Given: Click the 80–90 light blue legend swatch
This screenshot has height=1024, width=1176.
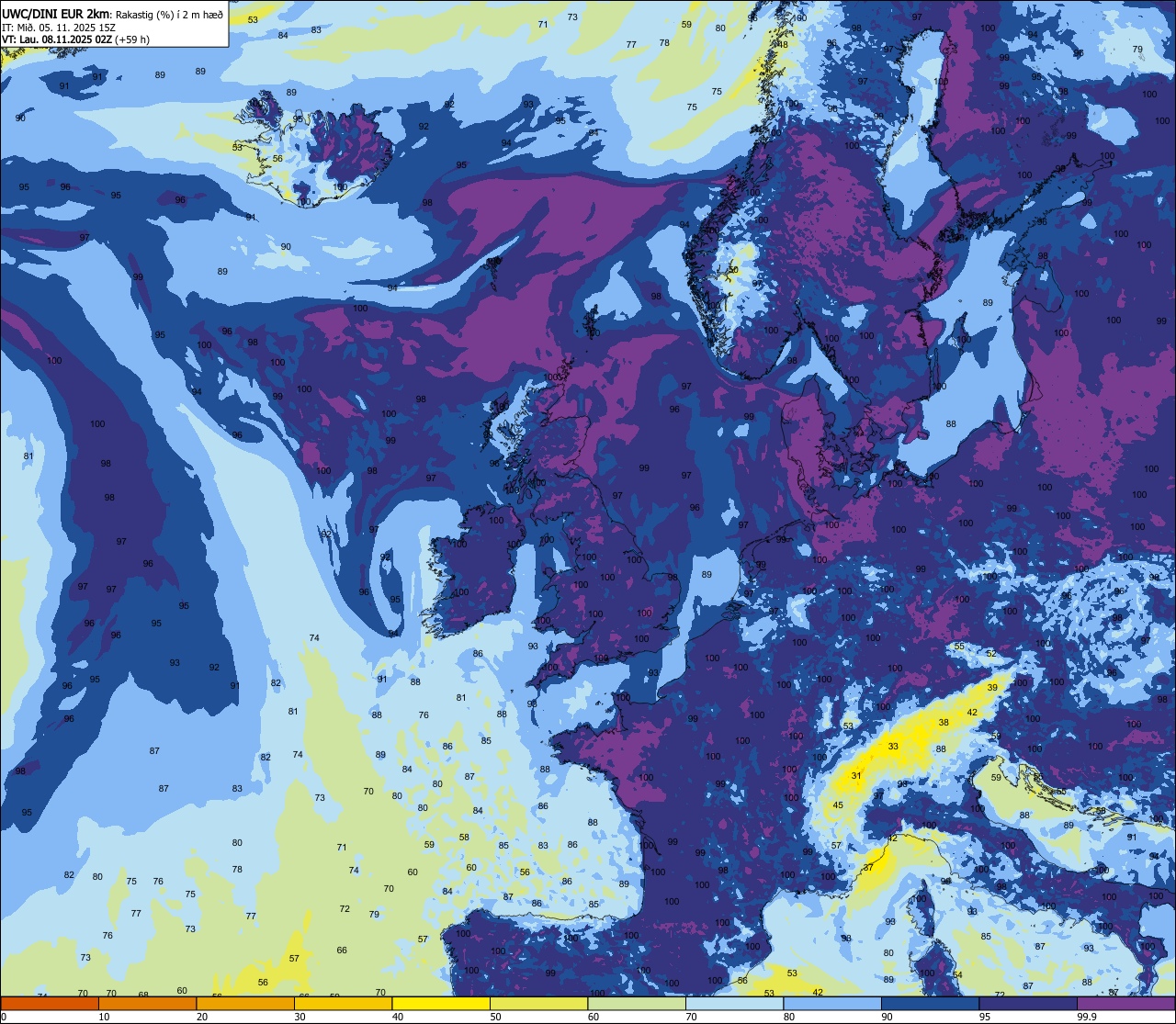Looking at the screenshot, I should pos(832,1003).
